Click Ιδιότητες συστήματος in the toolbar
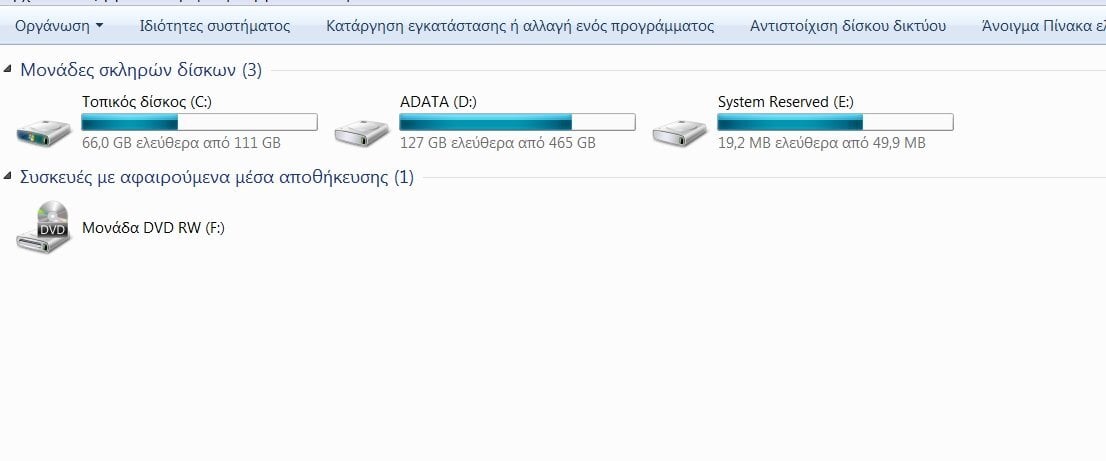 (x=215, y=26)
